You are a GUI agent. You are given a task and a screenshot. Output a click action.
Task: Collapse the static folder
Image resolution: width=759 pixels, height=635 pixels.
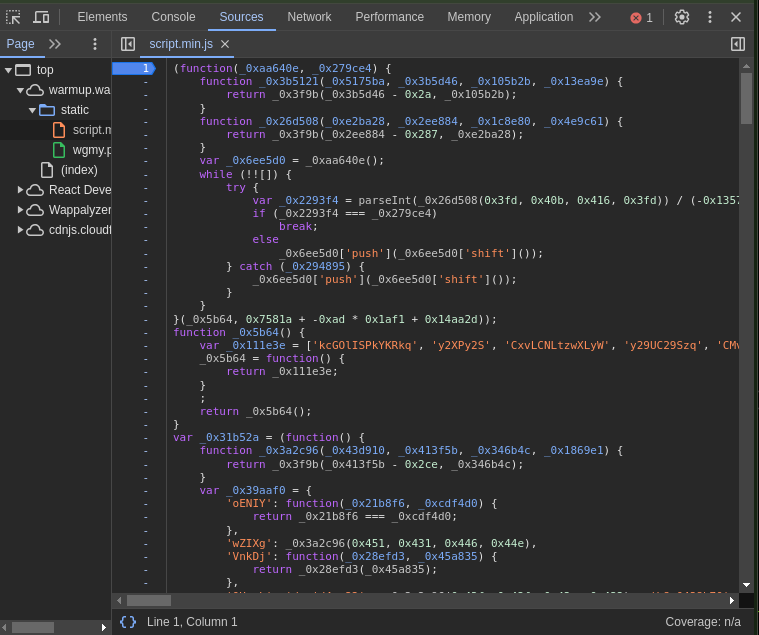pyautogui.click(x=32, y=110)
